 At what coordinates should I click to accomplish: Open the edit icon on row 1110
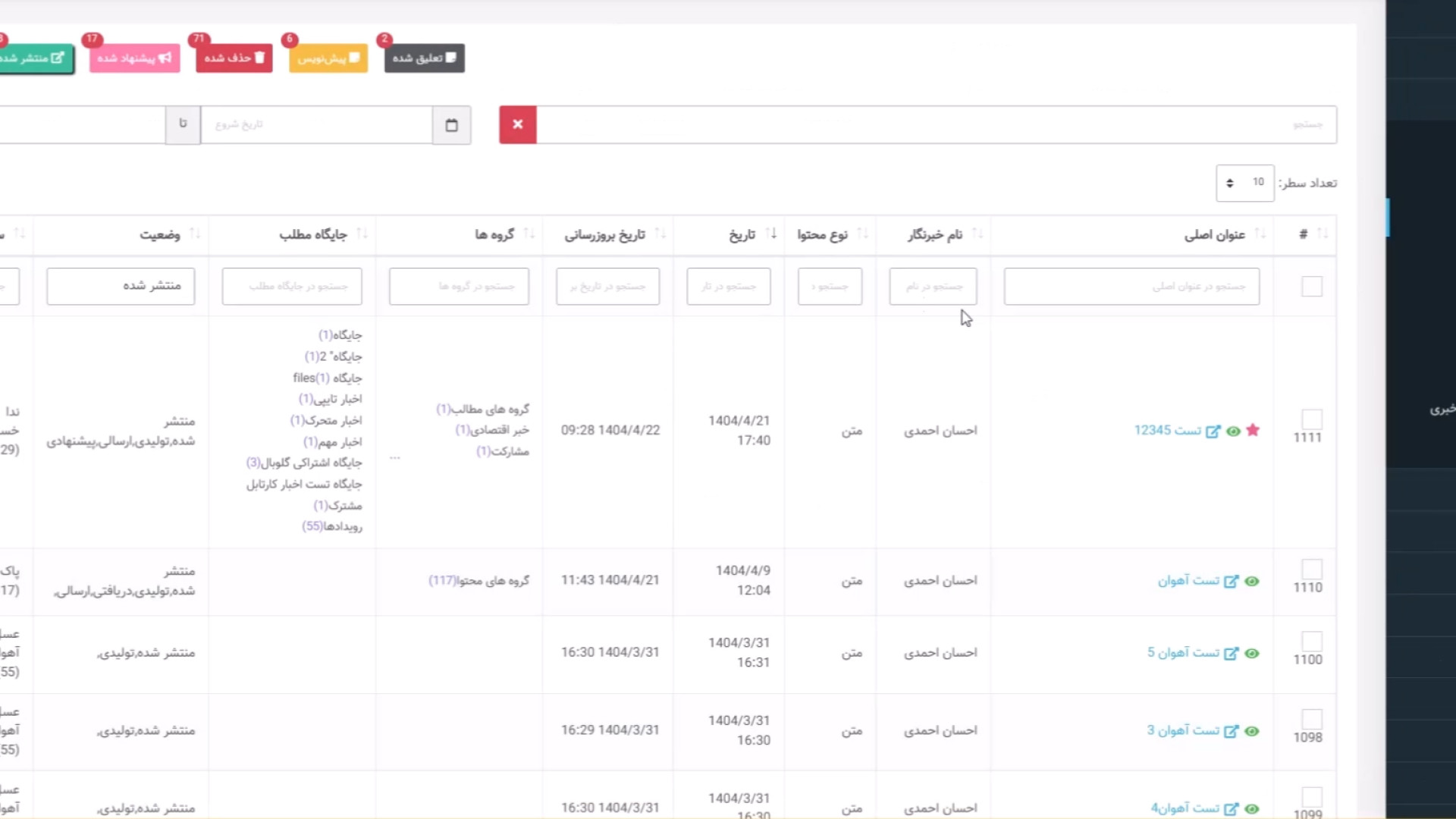click(1231, 581)
